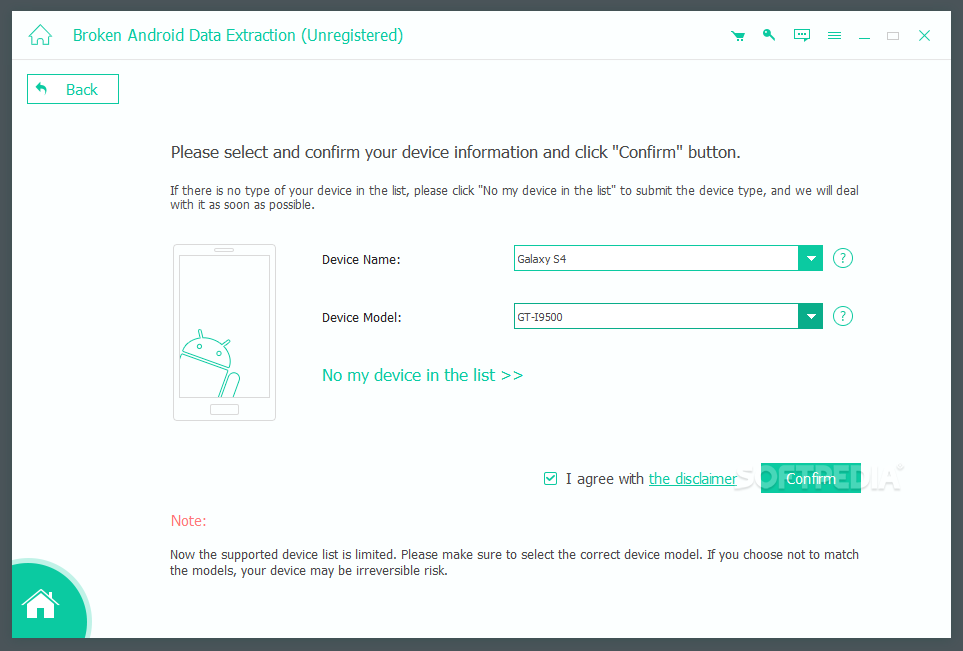Expand the Device Model dropdown arrow
963x651 pixels.
811,316
